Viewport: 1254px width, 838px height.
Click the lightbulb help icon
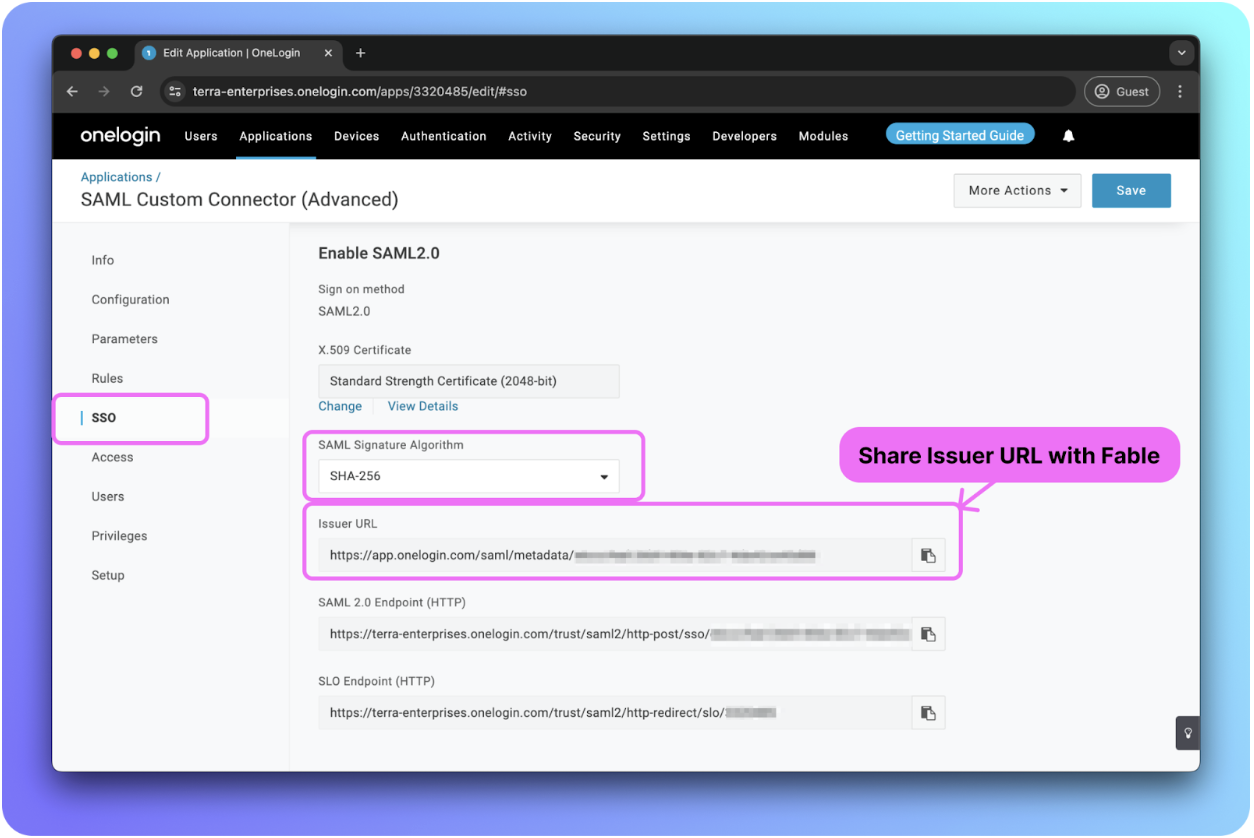coord(1188,733)
